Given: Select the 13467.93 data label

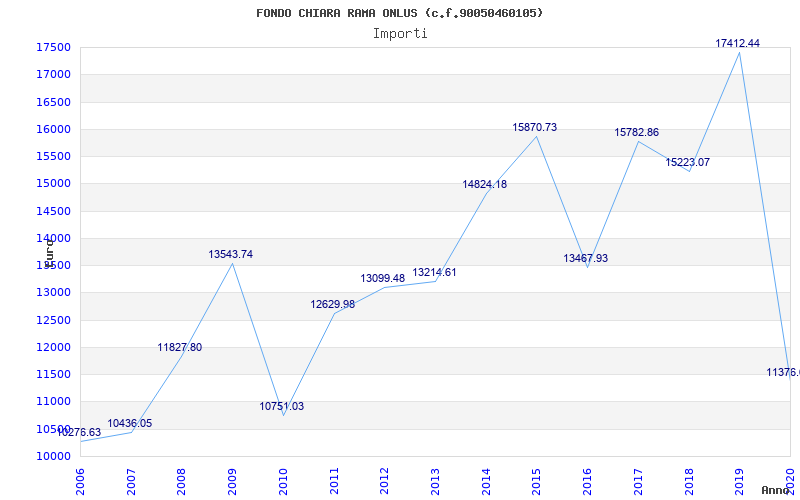Looking at the screenshot, I should 586,259.
